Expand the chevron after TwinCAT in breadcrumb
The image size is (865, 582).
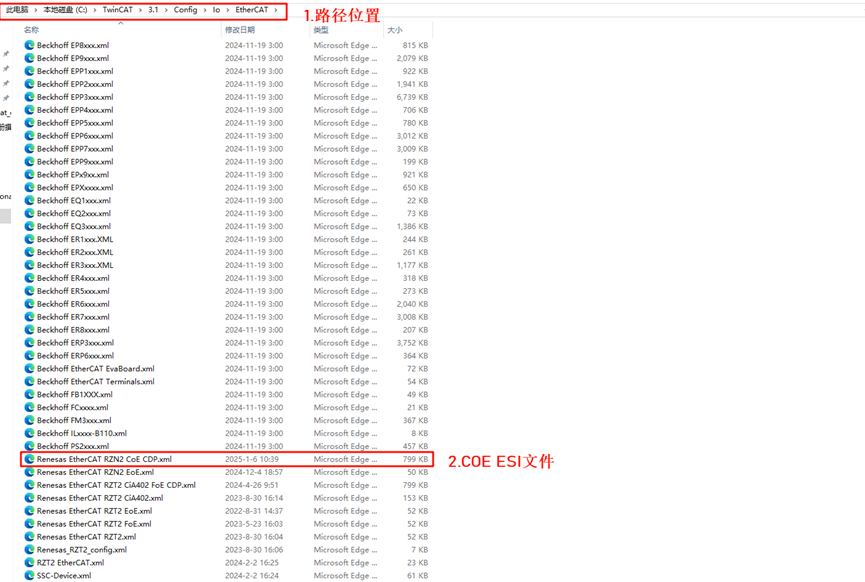tap(141, 10)
